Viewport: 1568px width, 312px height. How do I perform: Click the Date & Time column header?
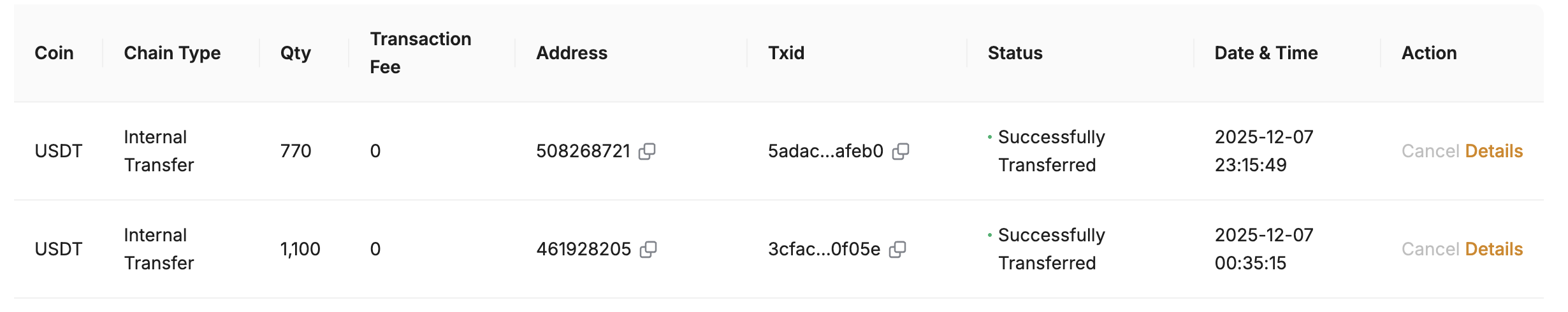pos(1266,53)
